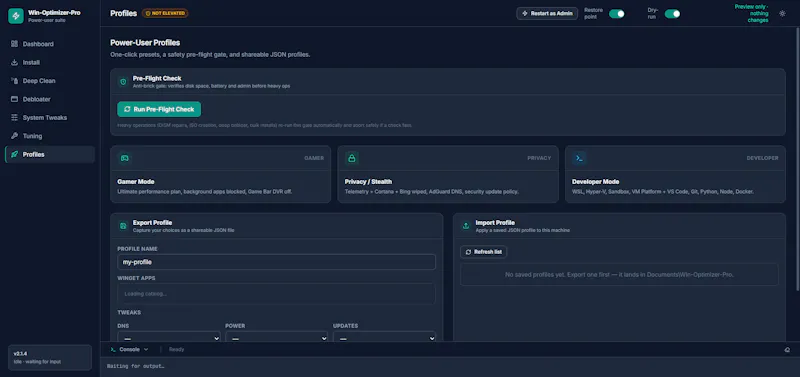The width and height of the screenshot is (800, 377).
Task: Click the Deep Clean spray icon
Action: (x=14, y=81)
